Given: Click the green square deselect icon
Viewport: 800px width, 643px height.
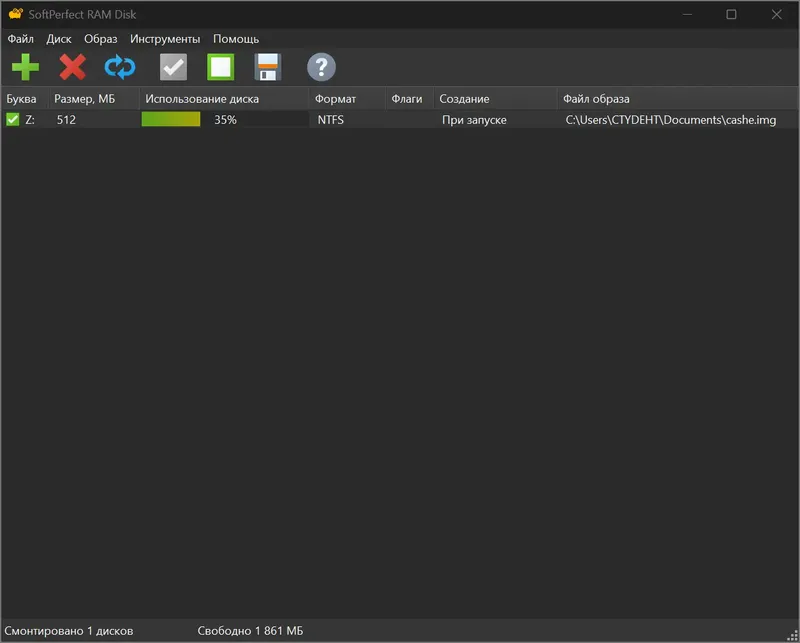Looking at the screenshot, I should [x=220, y=67].
